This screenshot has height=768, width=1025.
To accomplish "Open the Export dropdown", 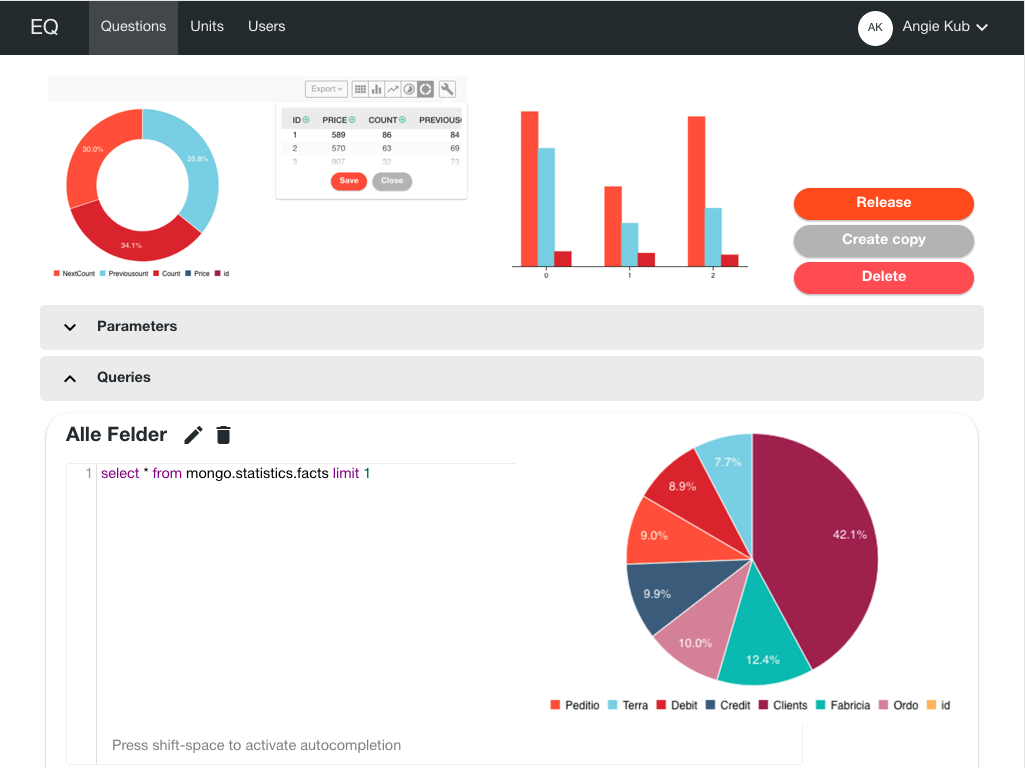I will coord(326,89).
